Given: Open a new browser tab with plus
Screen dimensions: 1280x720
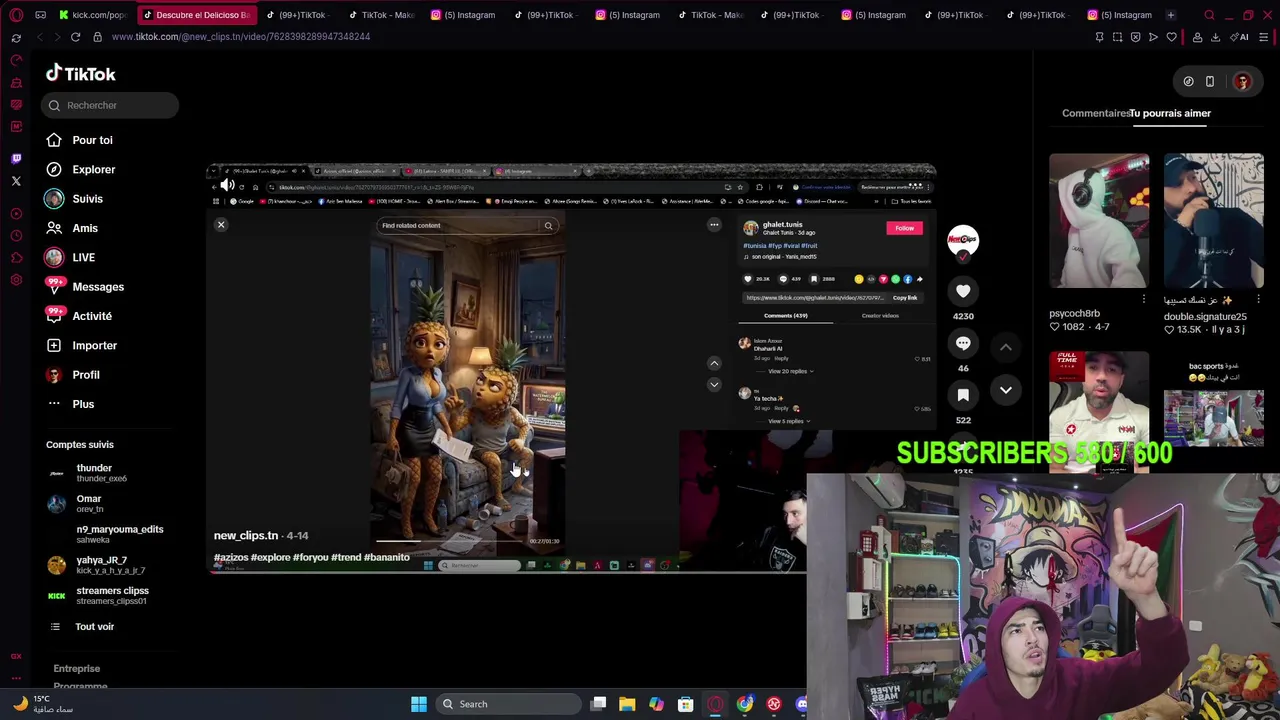Looking at the screenshot, I should tap(1170, 15).
